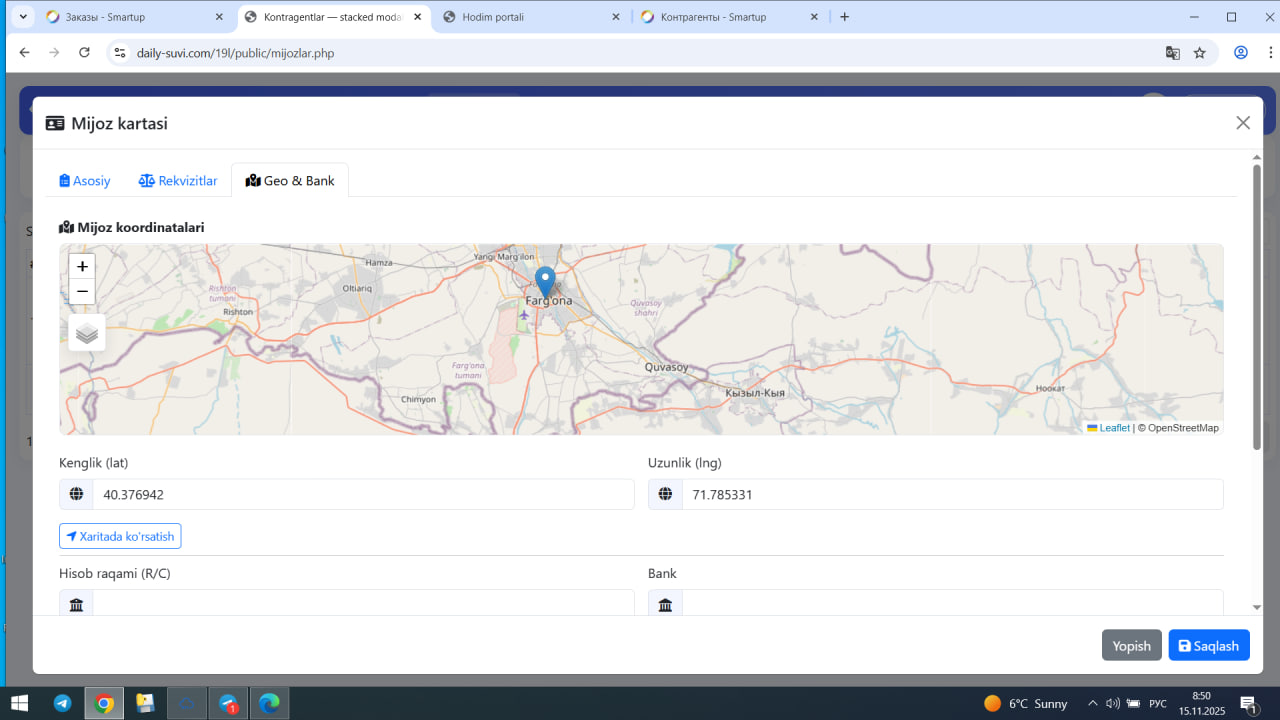This screenshot has width=1280, height=720.
Task: Click the blue location marker on map
Action: click(545, 281)
